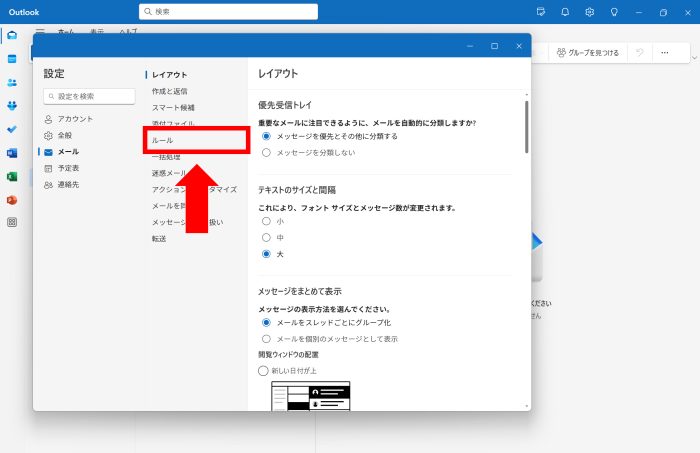Click the 設定を検索 search field
This screenshot has width=700, height=453.
click(x=90, y=96)
